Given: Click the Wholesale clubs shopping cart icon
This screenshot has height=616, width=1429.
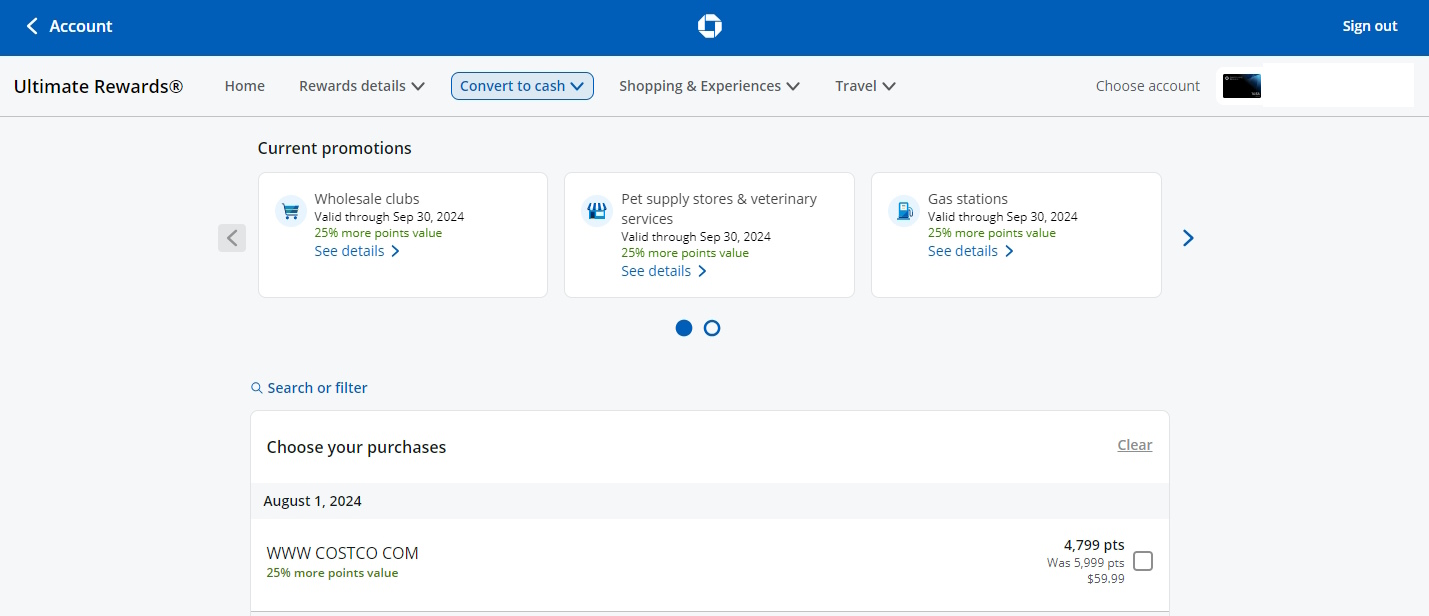Looking at the screenshot, I should 290,211.
